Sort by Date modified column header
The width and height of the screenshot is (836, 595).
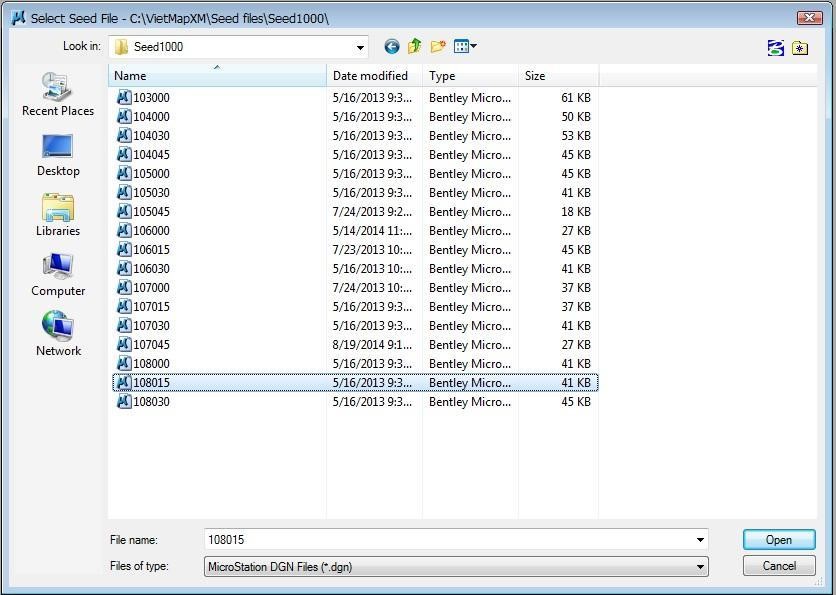373,76
